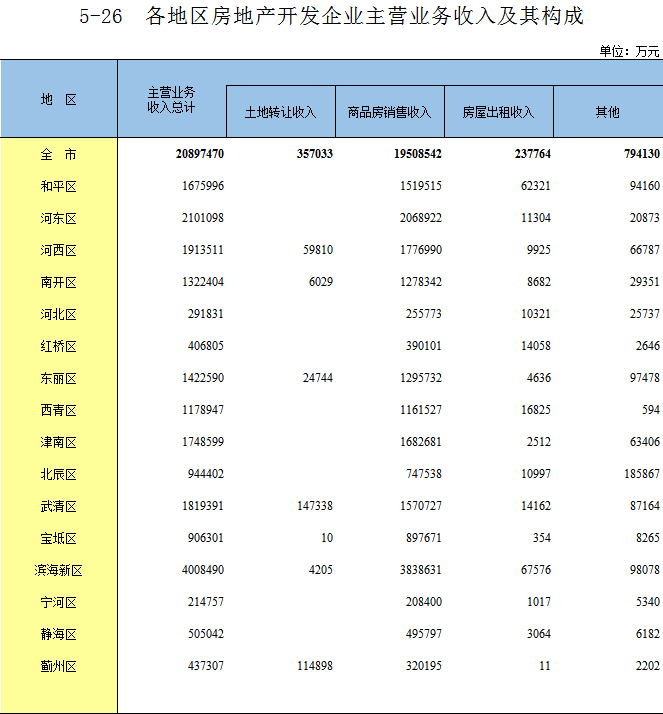Click the '河西区' row label

[58, 250]
